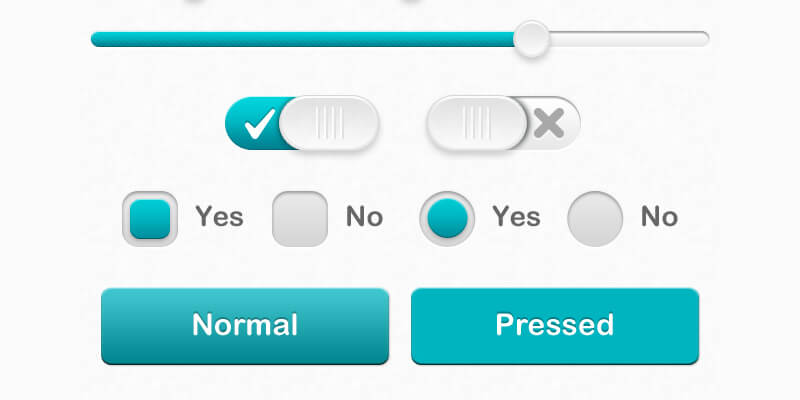Click the Yes label beside the square checkbox
The image size is (800, 400).
pyautogui.click(x=219, y=216)
